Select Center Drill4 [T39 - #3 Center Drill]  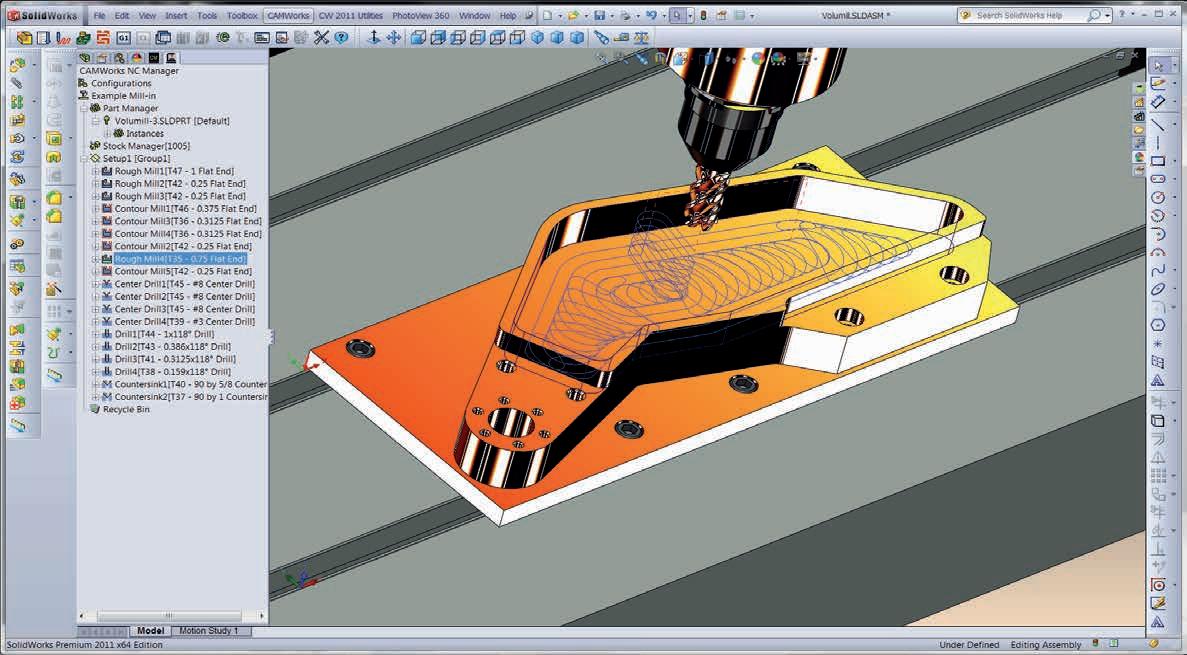click(x=185, y=321)
